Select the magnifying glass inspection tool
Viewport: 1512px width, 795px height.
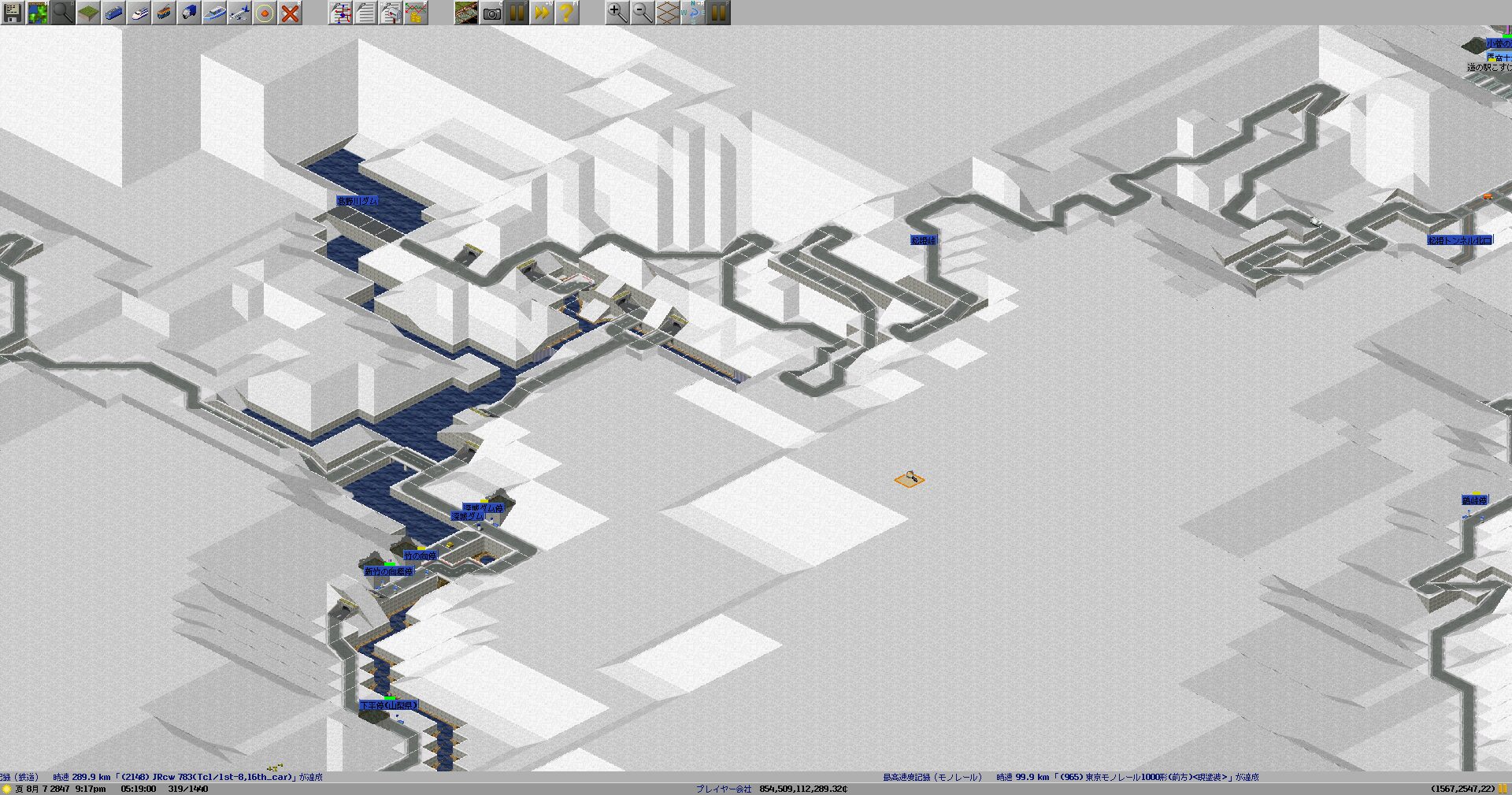click(x=63, y=13)
